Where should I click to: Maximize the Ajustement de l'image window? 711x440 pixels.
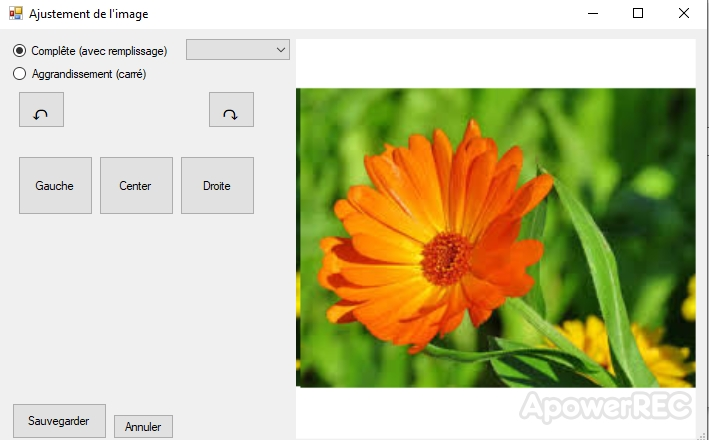[638, 14]
